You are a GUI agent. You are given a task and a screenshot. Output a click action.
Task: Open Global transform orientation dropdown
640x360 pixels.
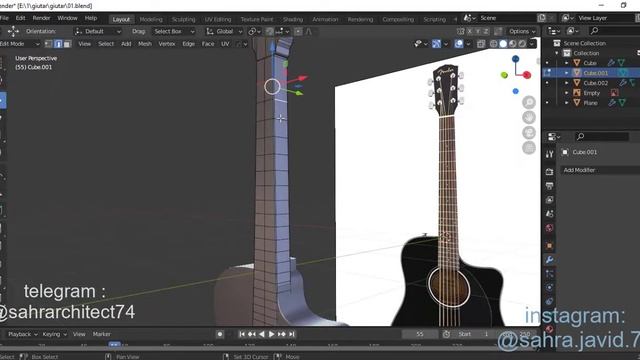coord(224,31)
